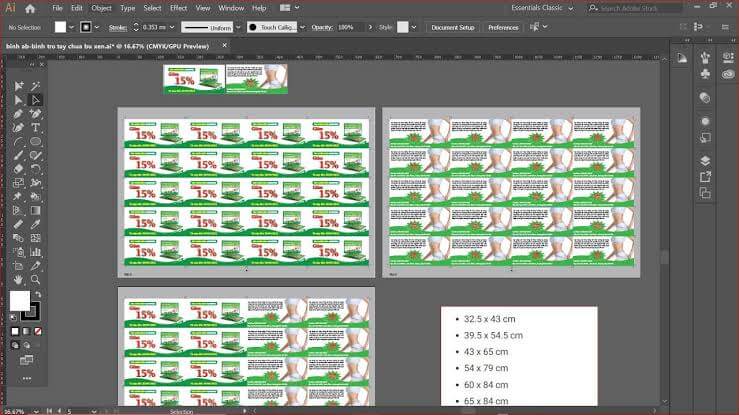Open the Symbols panel club icon
The height and width of the screenshot is (415, 739).
click(x=705, y=74)
